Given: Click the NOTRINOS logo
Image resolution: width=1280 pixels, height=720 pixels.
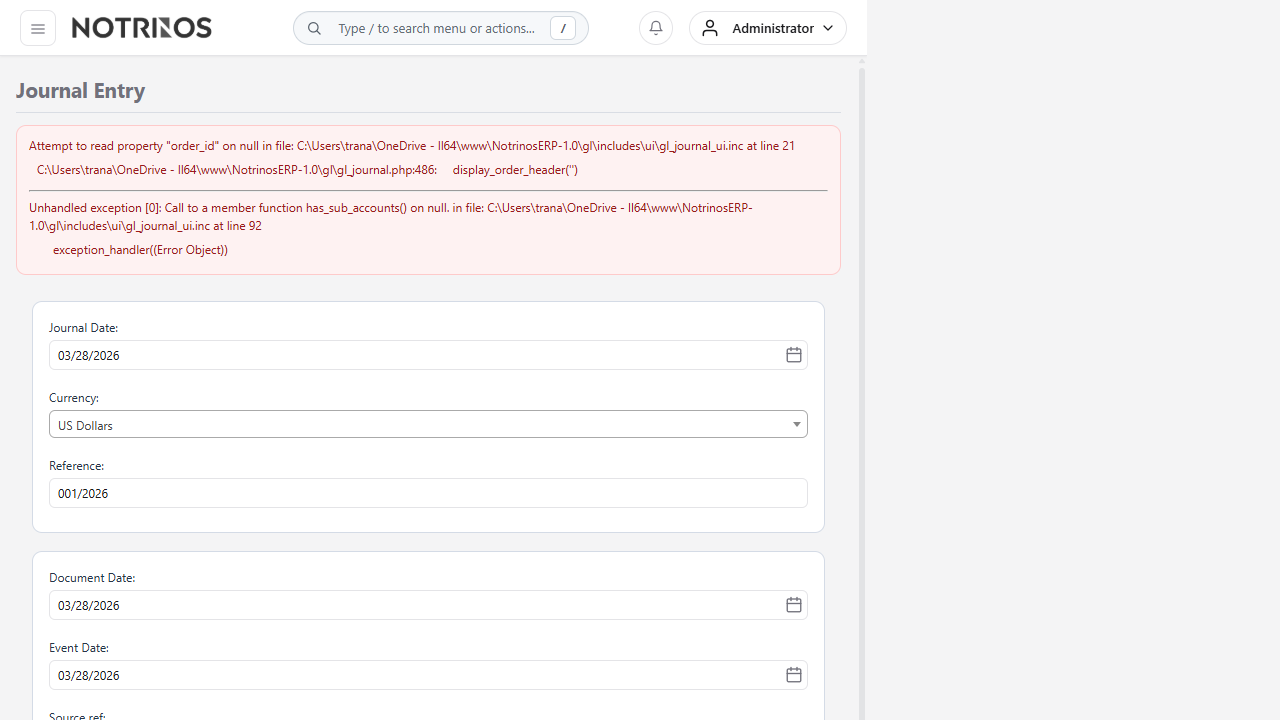Looking at the screenshot, I should [x=142, y=28].
